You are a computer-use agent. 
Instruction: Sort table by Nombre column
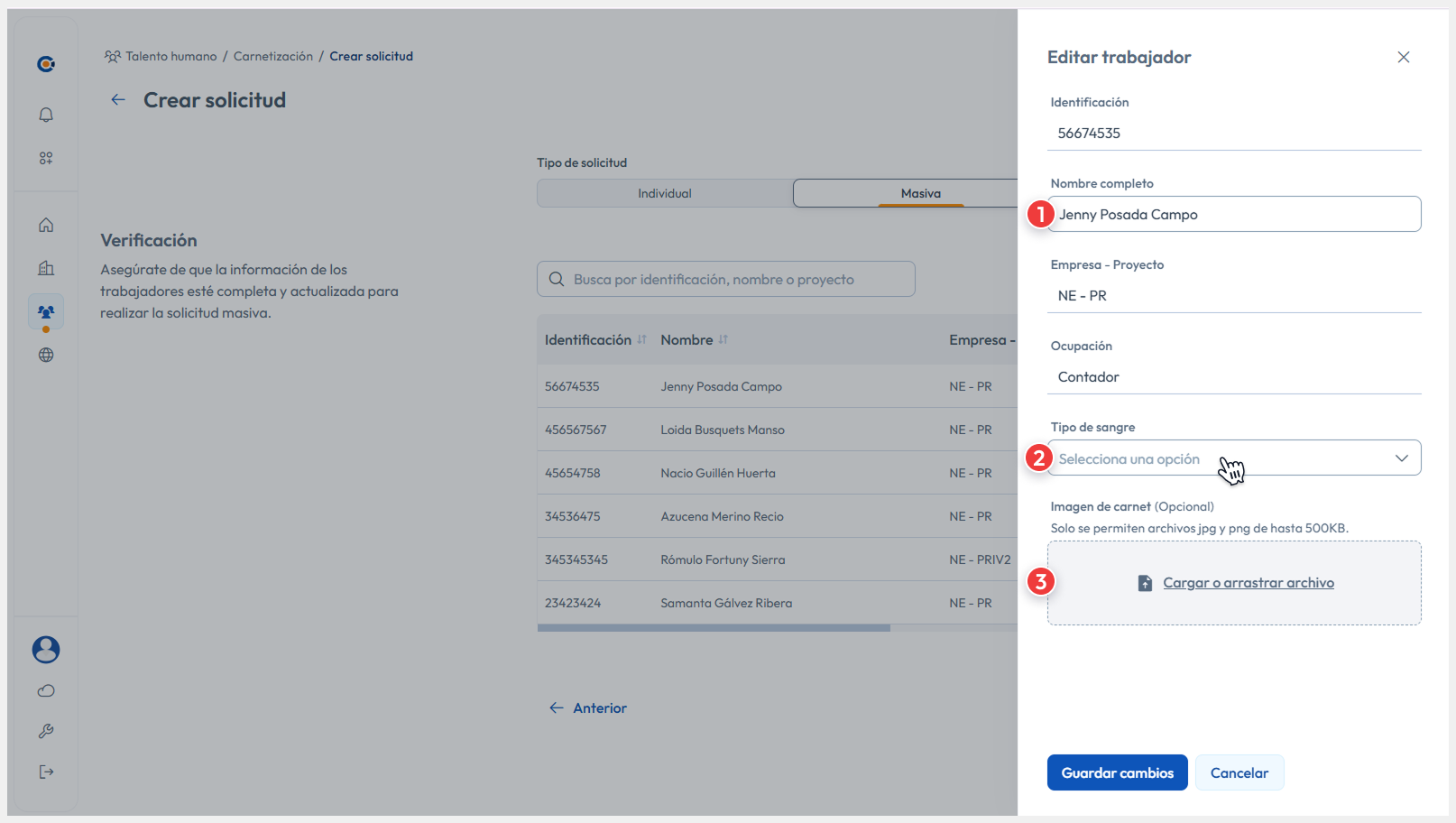coord(723,340)
